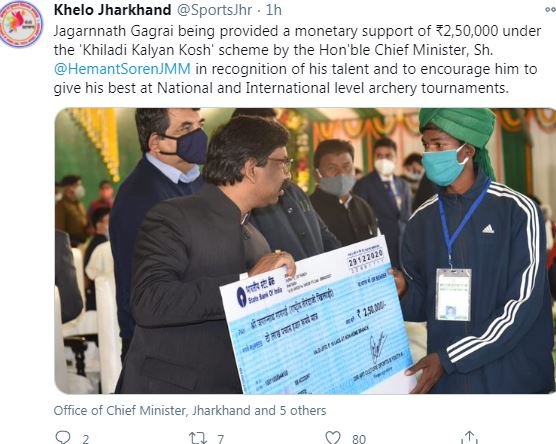Open the 1h timestamp link
The width and height of the screenshot is (556, 444).
273,10
